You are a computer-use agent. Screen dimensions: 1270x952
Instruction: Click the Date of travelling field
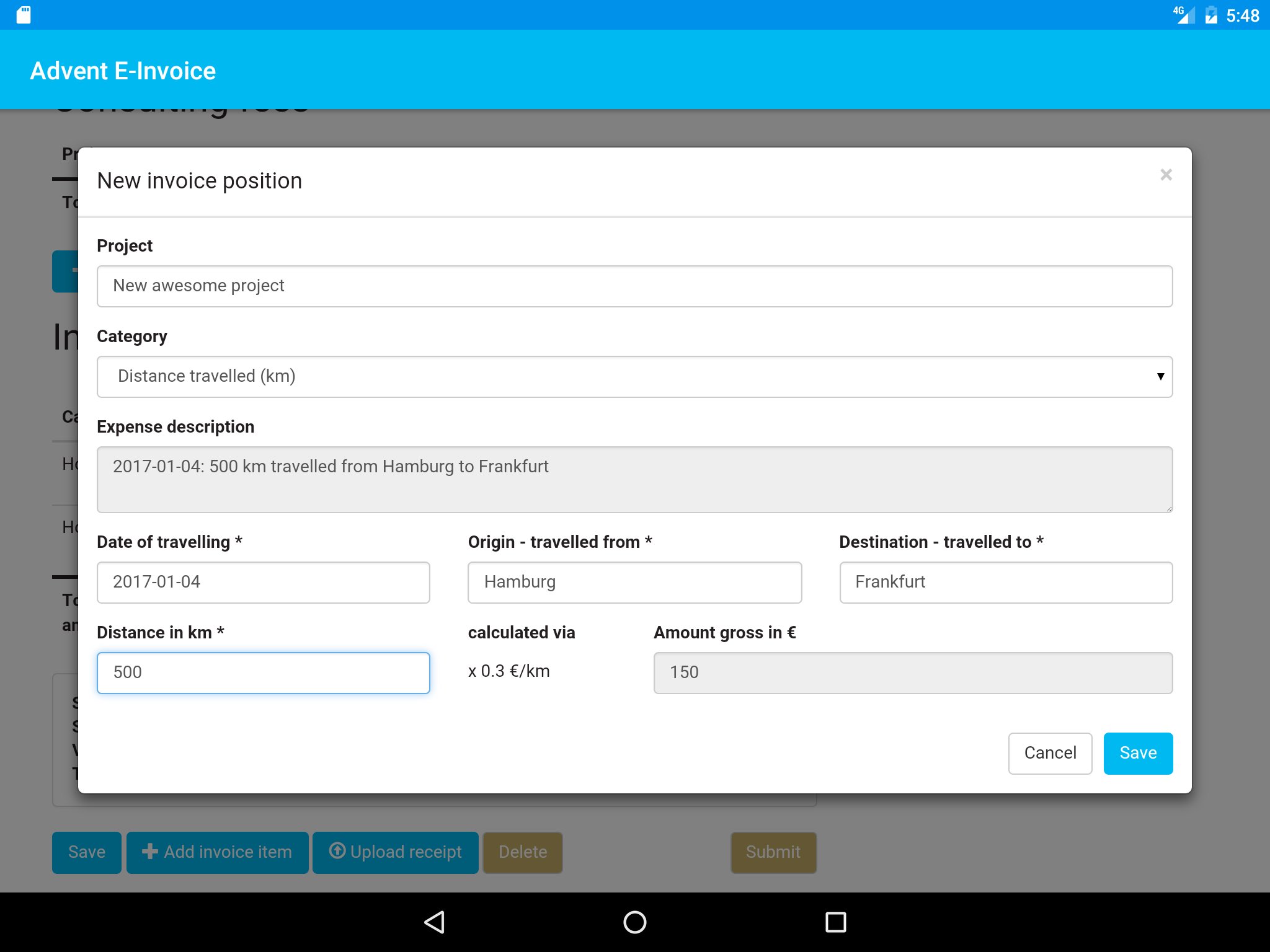click(263, 582)
